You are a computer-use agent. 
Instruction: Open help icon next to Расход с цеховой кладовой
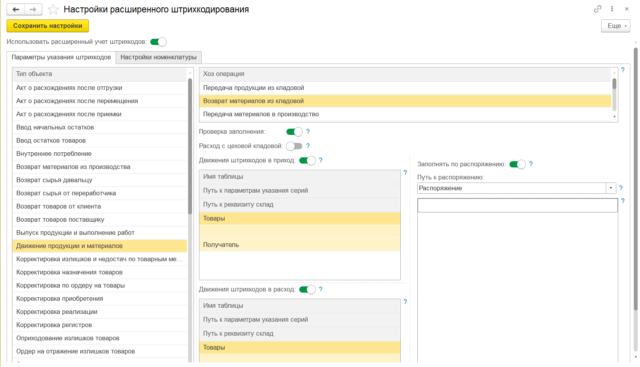pos(308,146)
